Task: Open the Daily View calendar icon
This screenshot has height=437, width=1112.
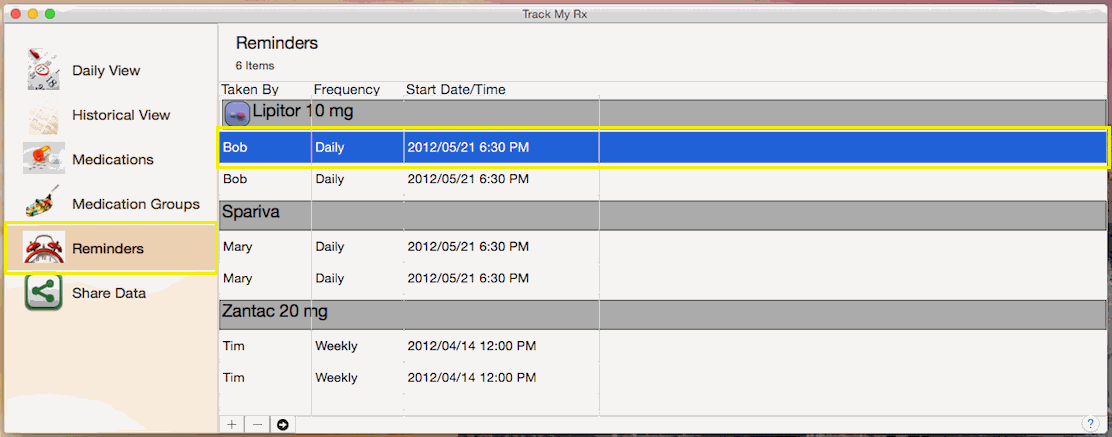Action: point(44,70)
